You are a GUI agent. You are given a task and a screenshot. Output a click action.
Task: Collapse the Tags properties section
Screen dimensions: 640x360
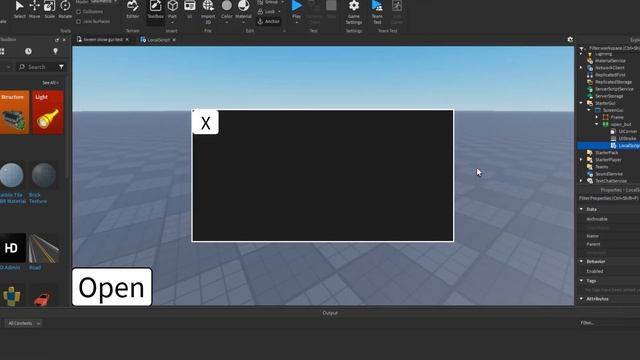tap(581, 281)
